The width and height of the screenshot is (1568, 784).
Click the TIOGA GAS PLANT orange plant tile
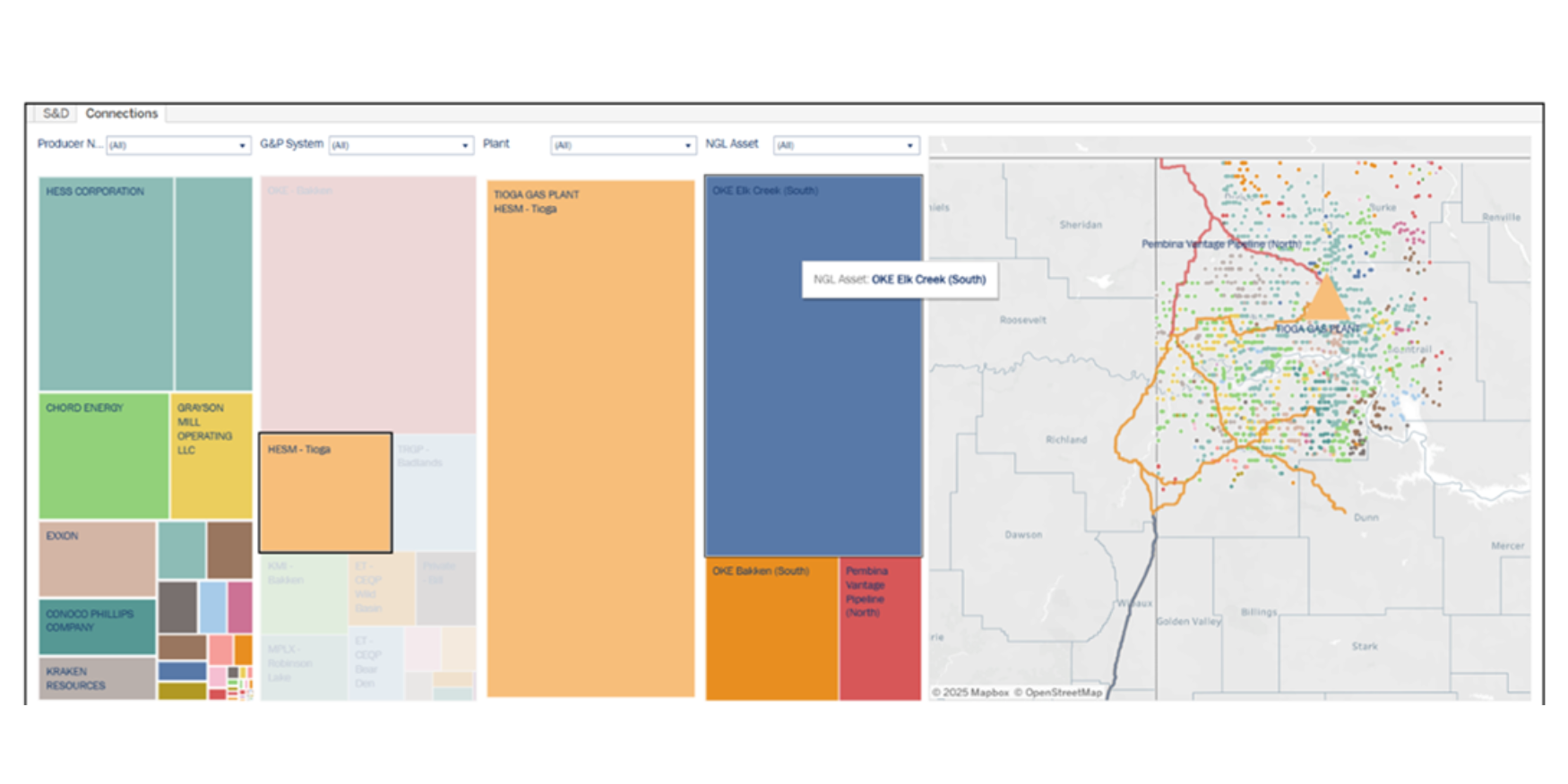590,439
